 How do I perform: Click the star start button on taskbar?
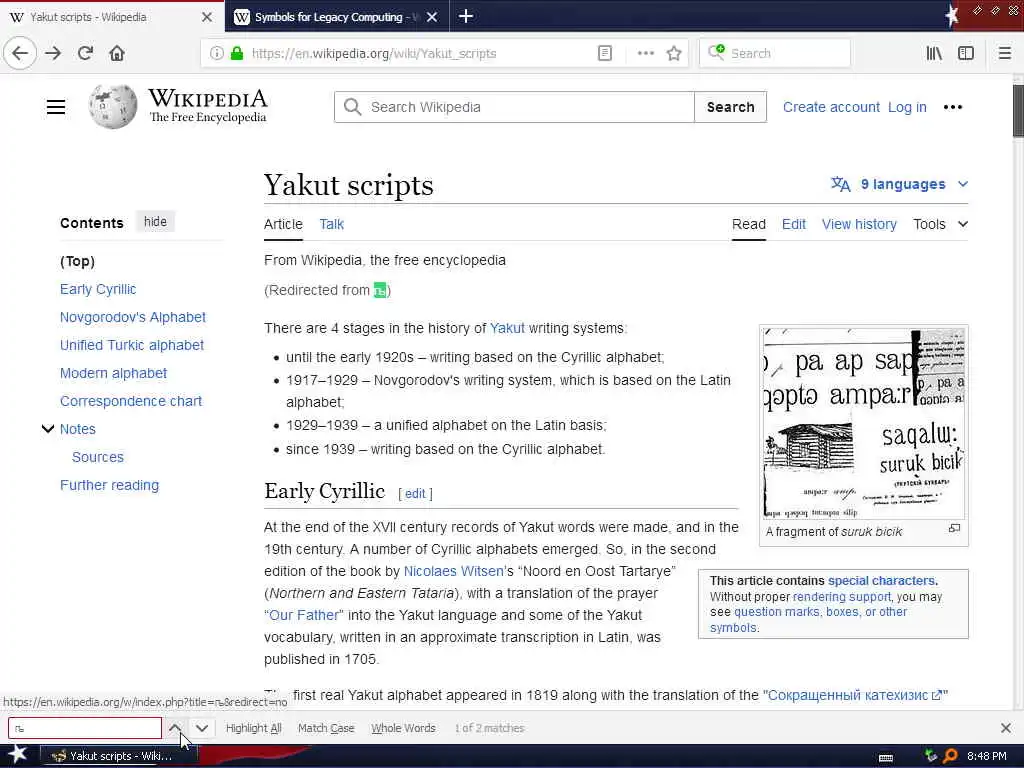tap(18, 755)
